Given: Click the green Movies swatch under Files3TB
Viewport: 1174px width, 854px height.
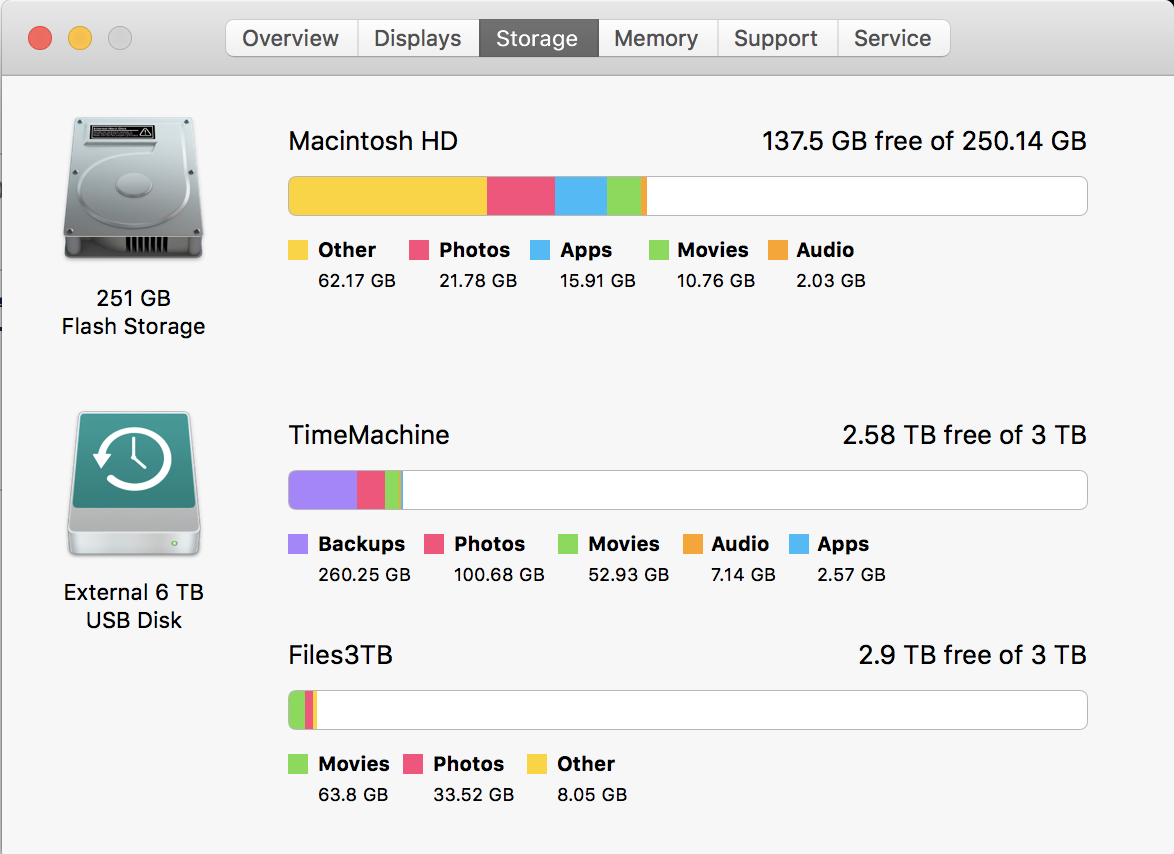Looking at the screenshot, I should [x=298, y=764].
